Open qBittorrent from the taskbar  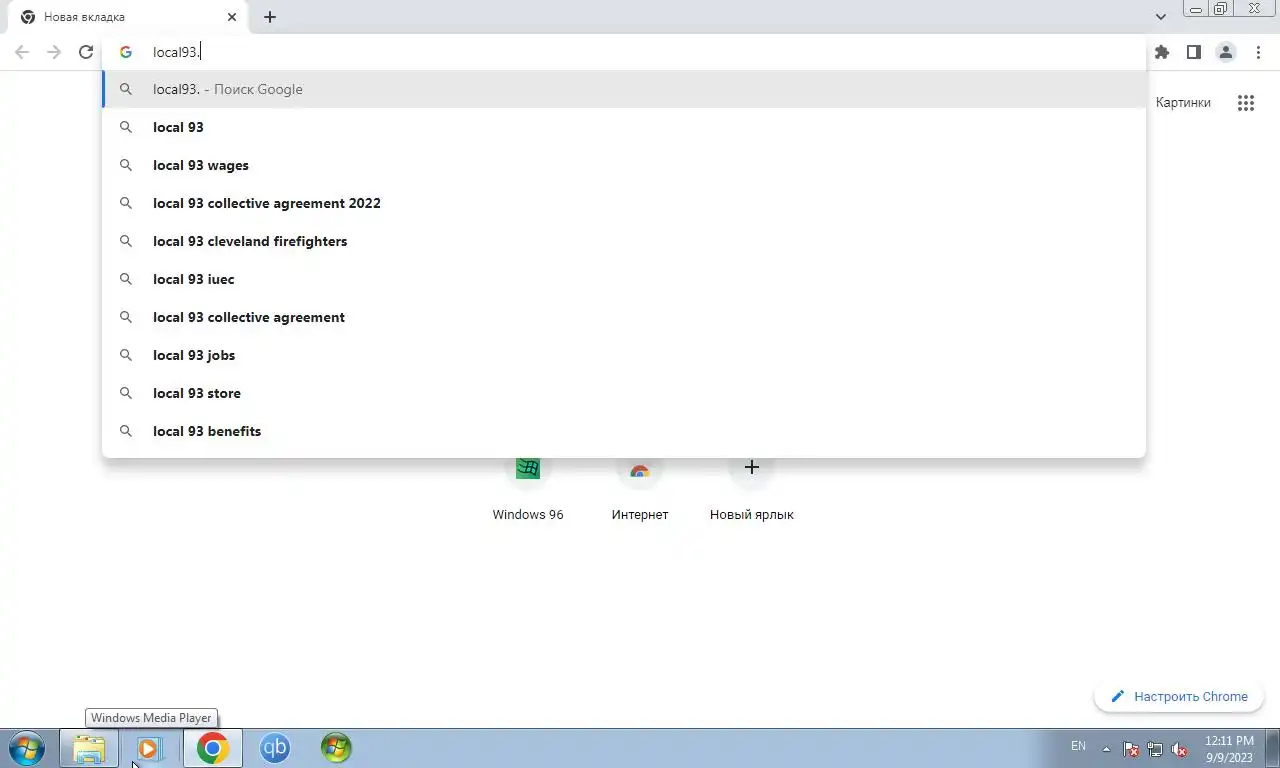275,748
